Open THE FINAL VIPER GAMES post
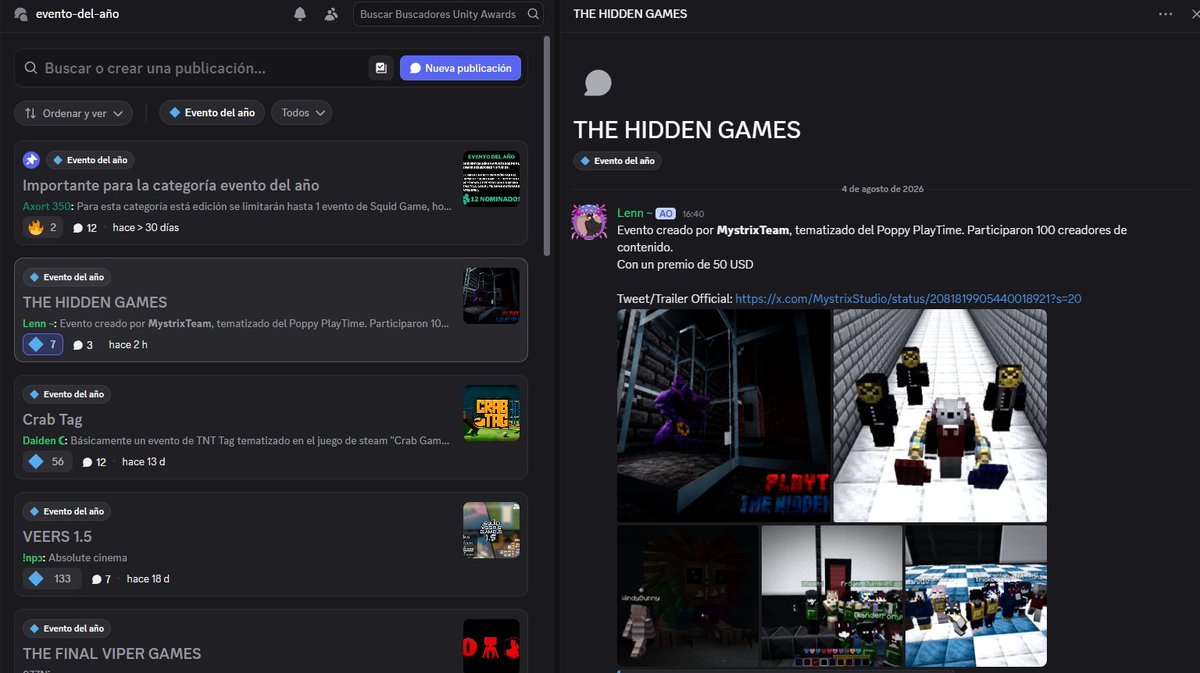 pos(271,641)
